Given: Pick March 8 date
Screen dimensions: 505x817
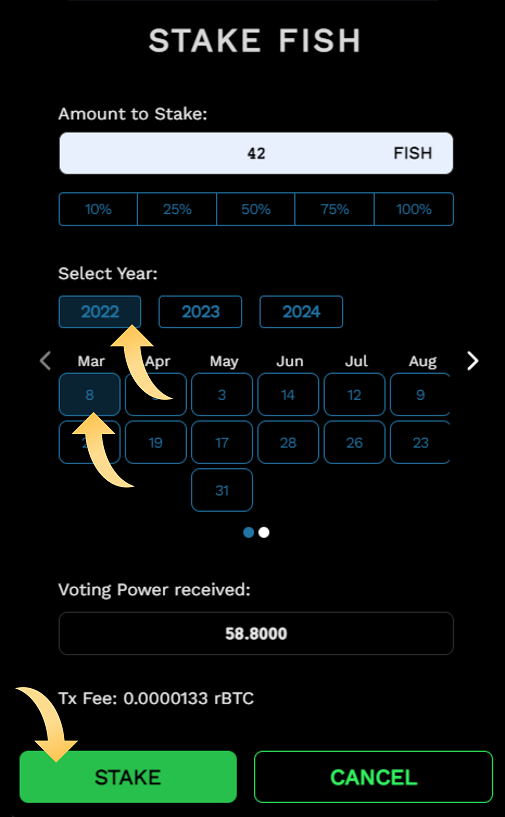Looking at the screenshot, I should [x=90, y=394].
